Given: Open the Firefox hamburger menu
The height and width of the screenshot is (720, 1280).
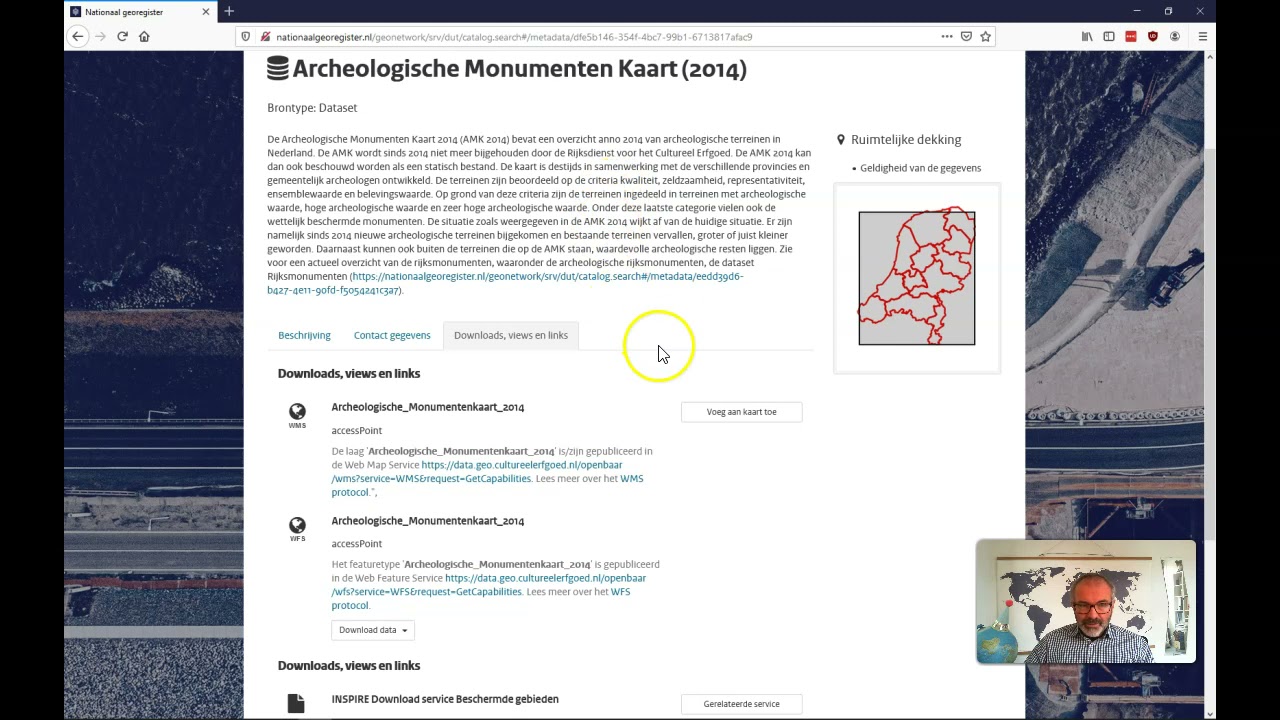Looking at the screenshot, I should (1203, 36).
